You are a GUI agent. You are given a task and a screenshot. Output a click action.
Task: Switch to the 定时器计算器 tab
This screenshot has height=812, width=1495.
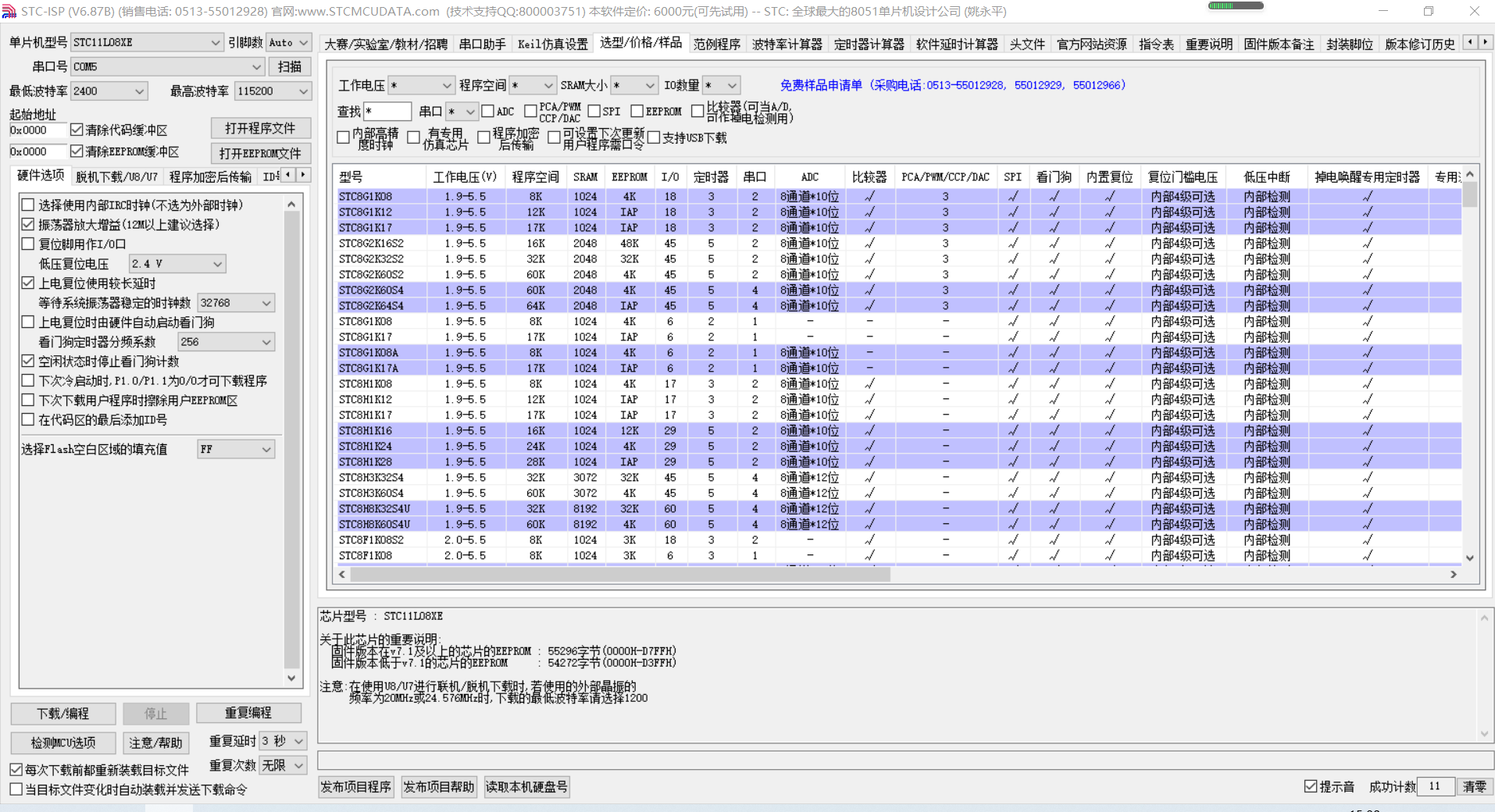(869, 44)
